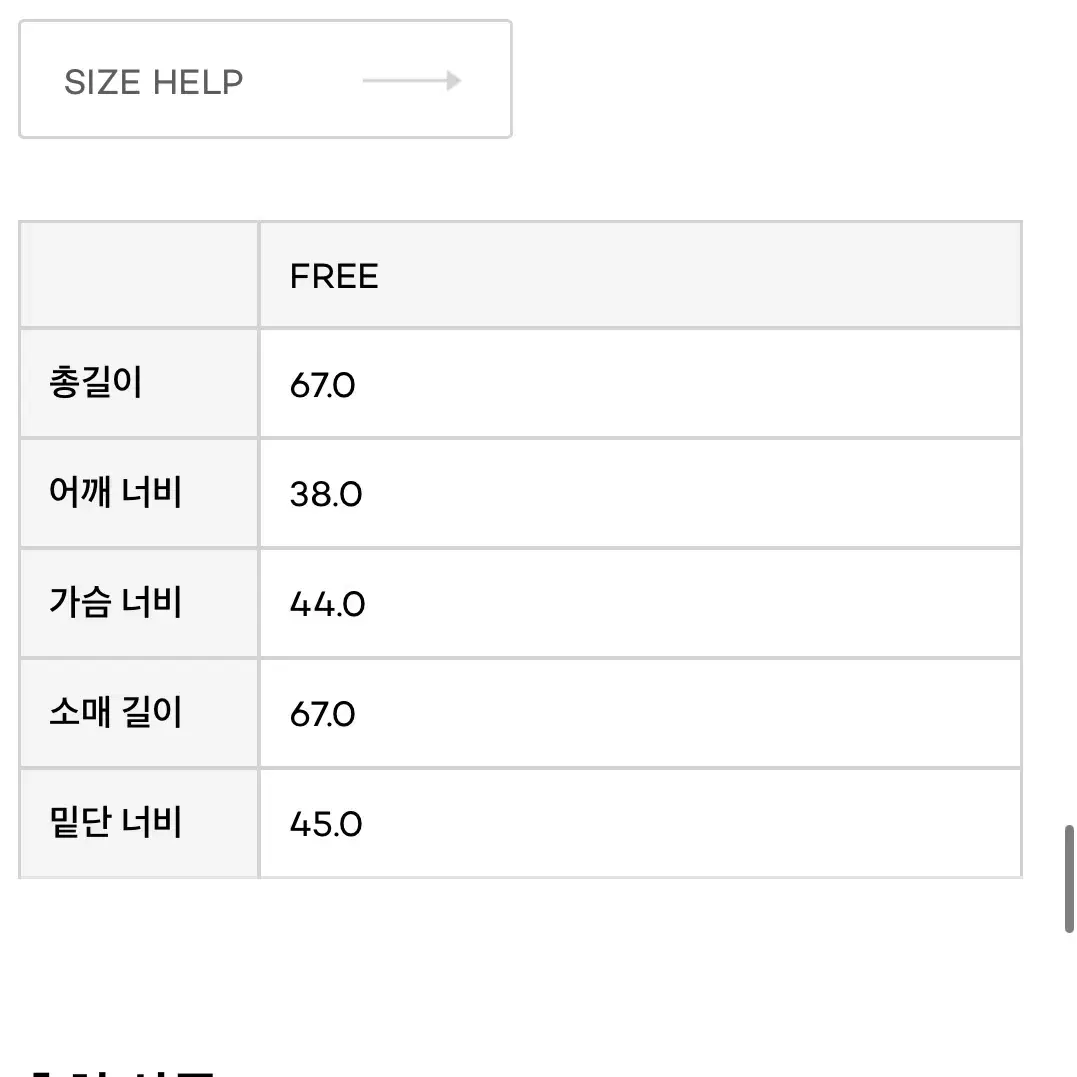
Task: Click the 소매 길이 row label
Action: click(x=115, y=712)
